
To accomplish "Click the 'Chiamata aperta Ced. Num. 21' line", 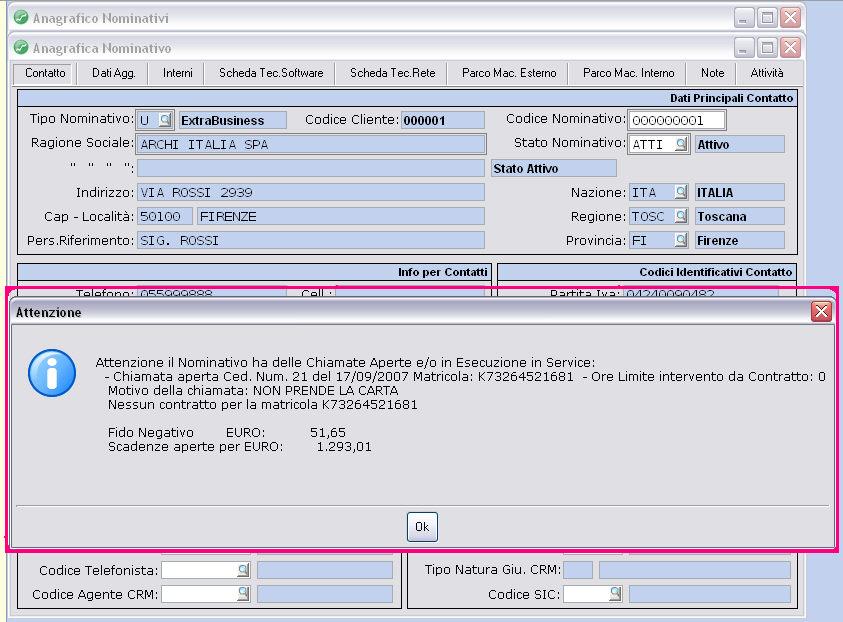I will point(465,376).
